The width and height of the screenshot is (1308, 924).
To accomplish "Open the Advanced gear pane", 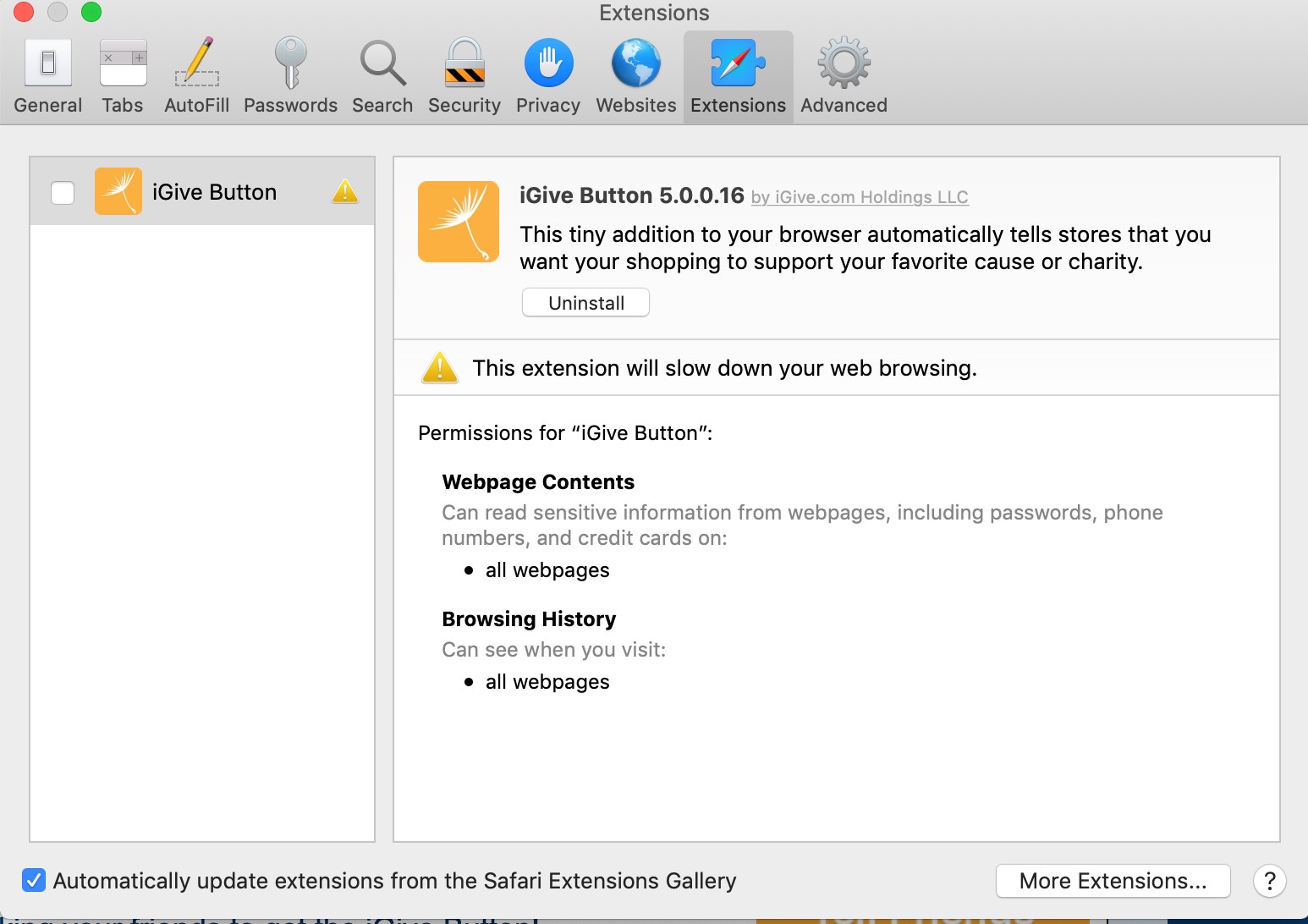I will coord(844,77).
